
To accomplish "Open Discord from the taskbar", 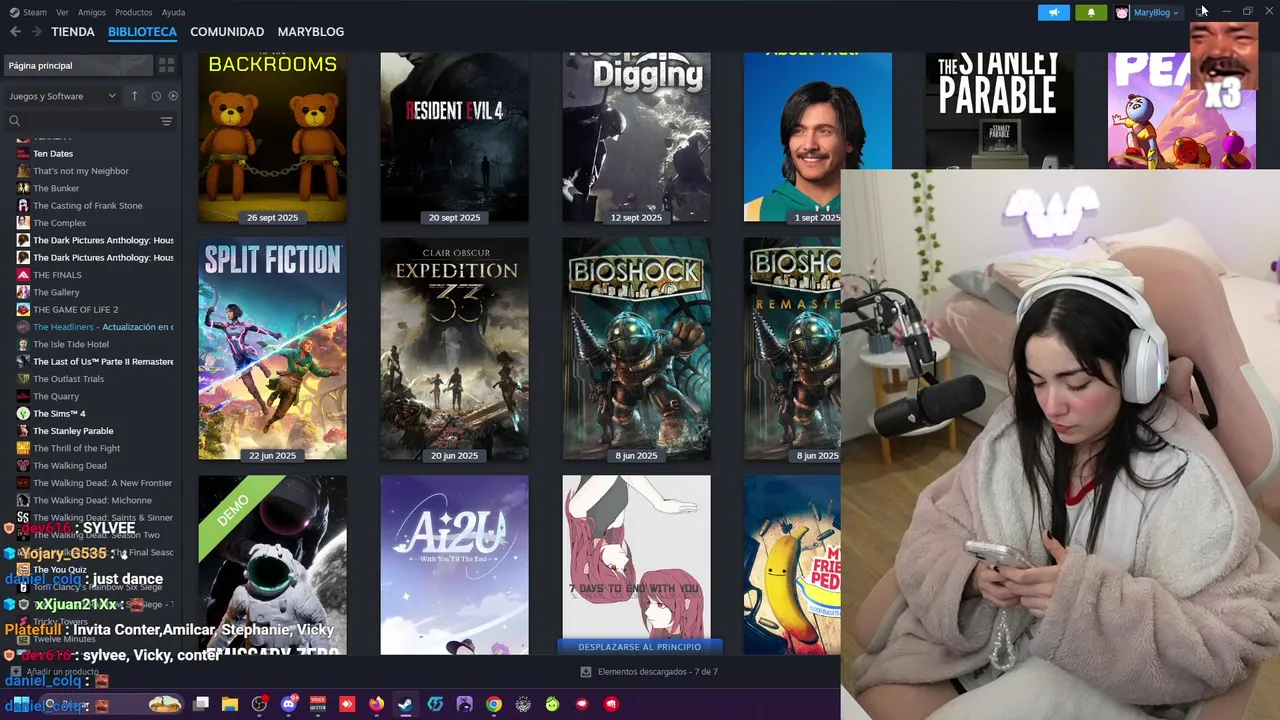I will pos(290,704).
